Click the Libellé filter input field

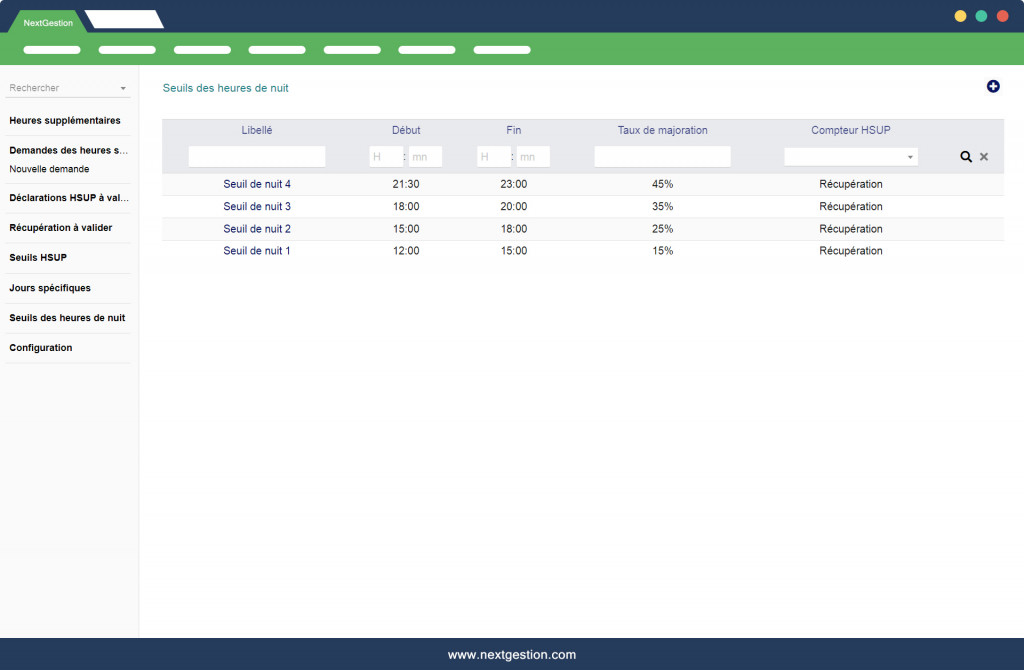pyautogui.click(x=257, y=157)
